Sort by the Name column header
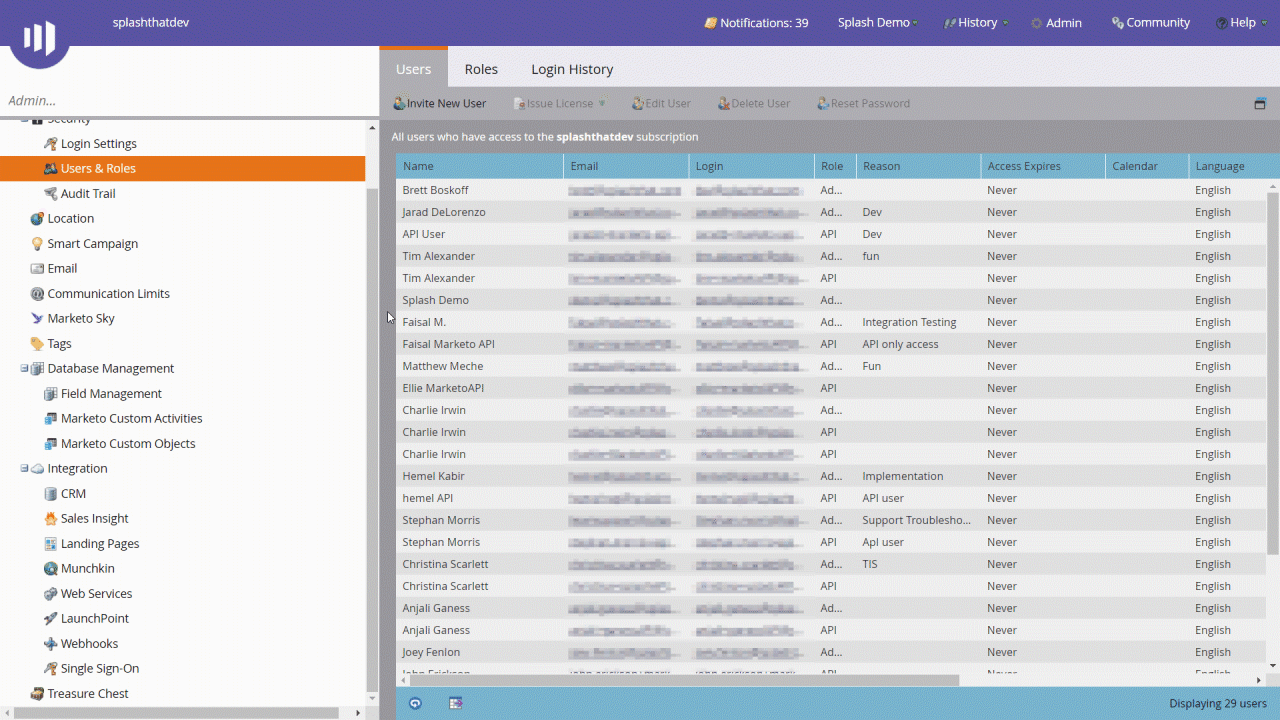The image size is (1280, 720). tap(479, 166)
